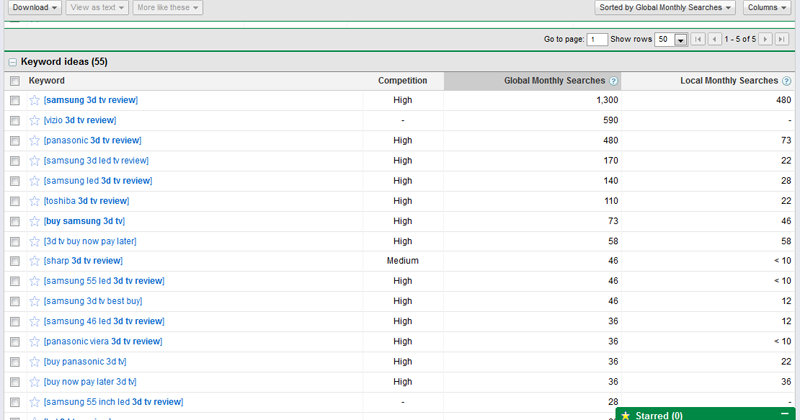
Task: Open the Show rows dropdown
Action: (x=681, y=39)
